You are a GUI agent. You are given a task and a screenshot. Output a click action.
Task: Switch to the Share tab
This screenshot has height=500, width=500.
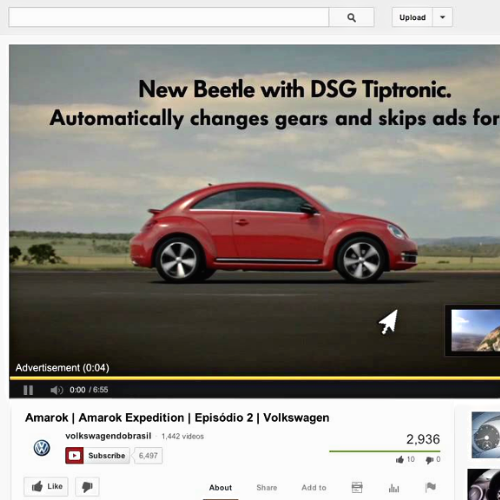coord(267,488)
